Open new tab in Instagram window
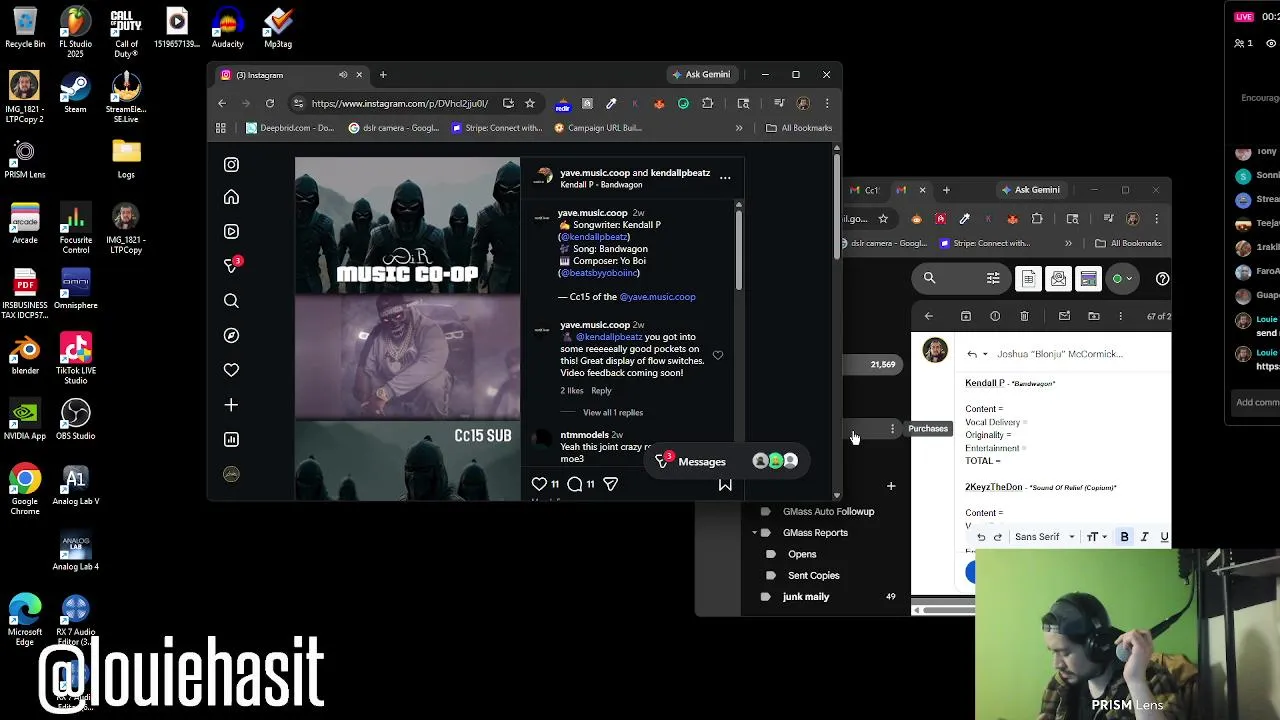 click(x=383, y=75)
